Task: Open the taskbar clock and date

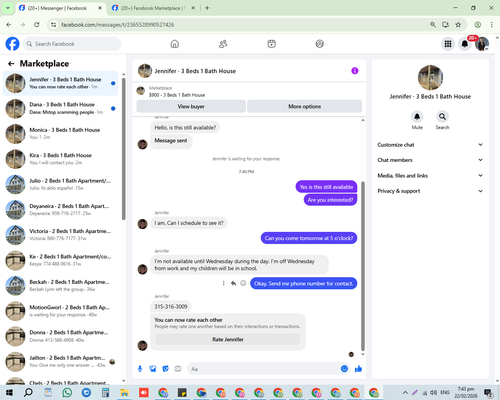Action: tap(466, 392)
